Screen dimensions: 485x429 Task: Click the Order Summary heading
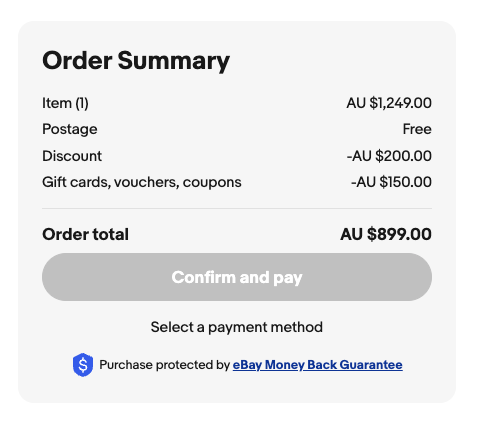(x=136, y=61)
